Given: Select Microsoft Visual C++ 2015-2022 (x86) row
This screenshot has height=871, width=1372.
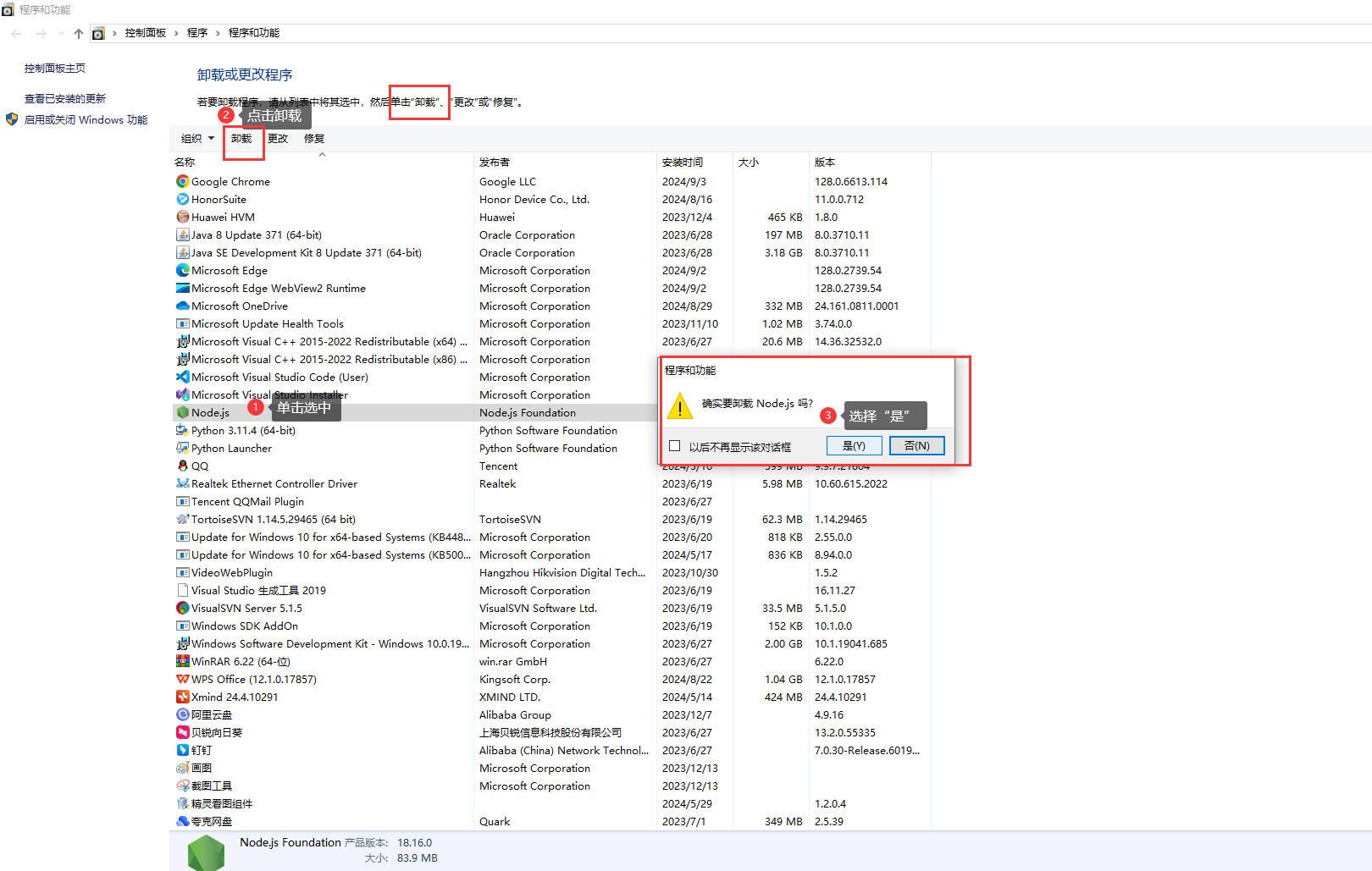Looking at the screenshot, I should tap(415, 359).
